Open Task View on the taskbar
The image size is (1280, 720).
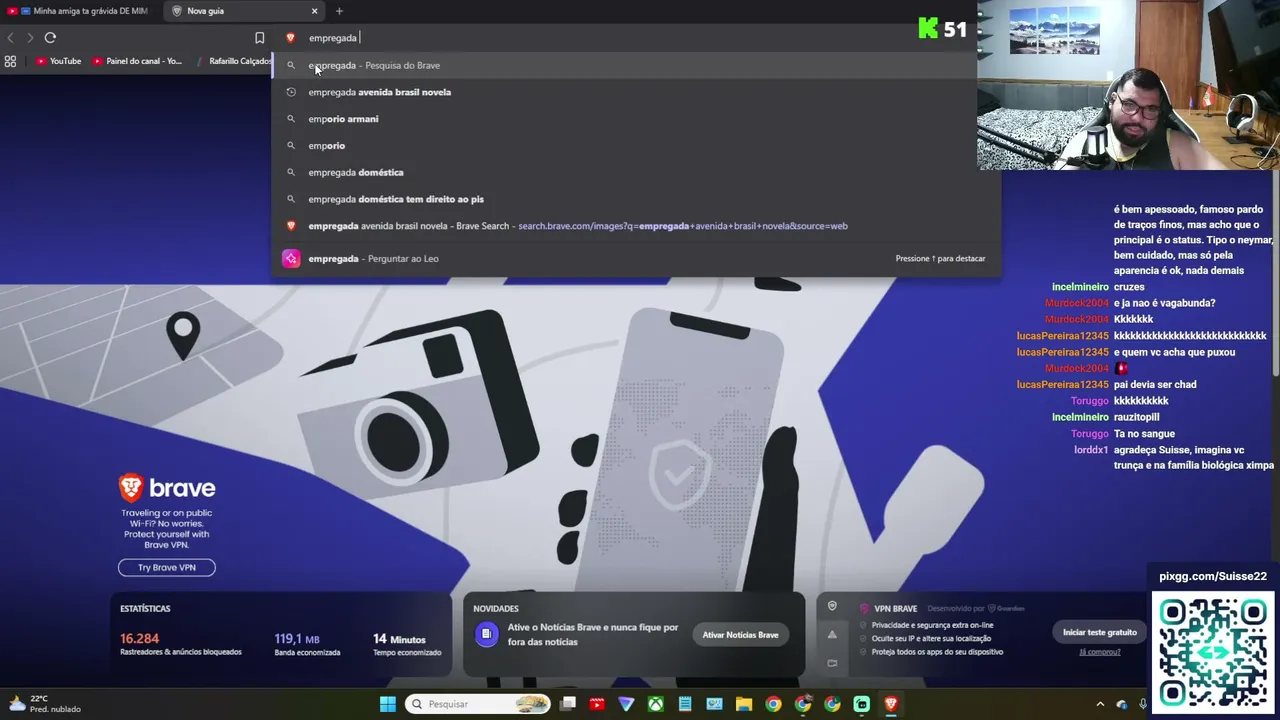[x=568, y=704]
